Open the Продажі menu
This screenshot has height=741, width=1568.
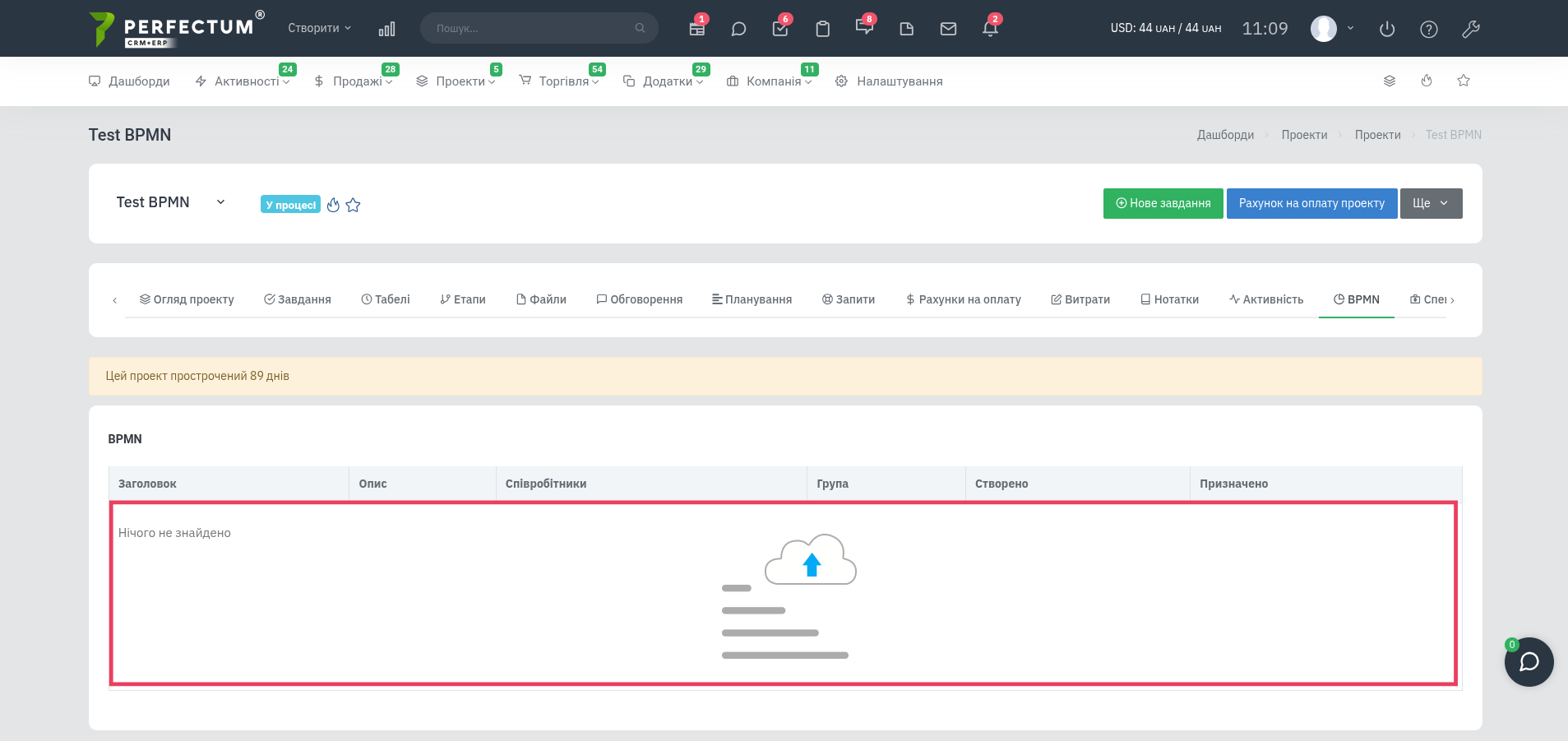tap(354, 81)
